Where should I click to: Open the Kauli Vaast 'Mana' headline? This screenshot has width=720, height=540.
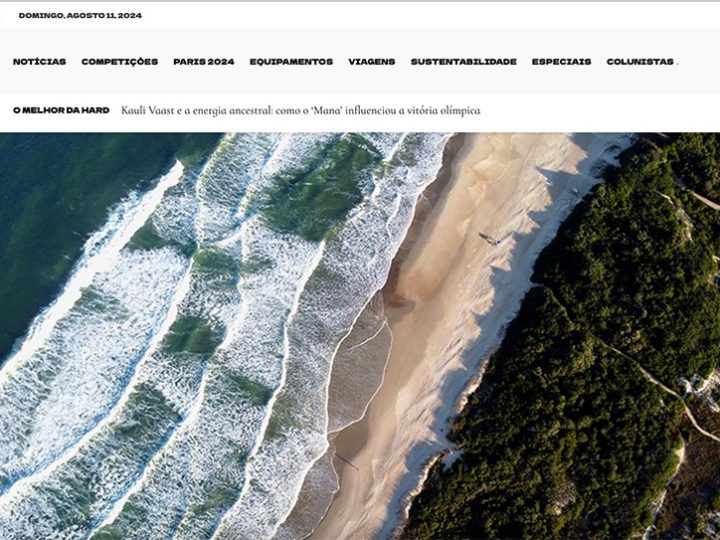coord(301,111)
